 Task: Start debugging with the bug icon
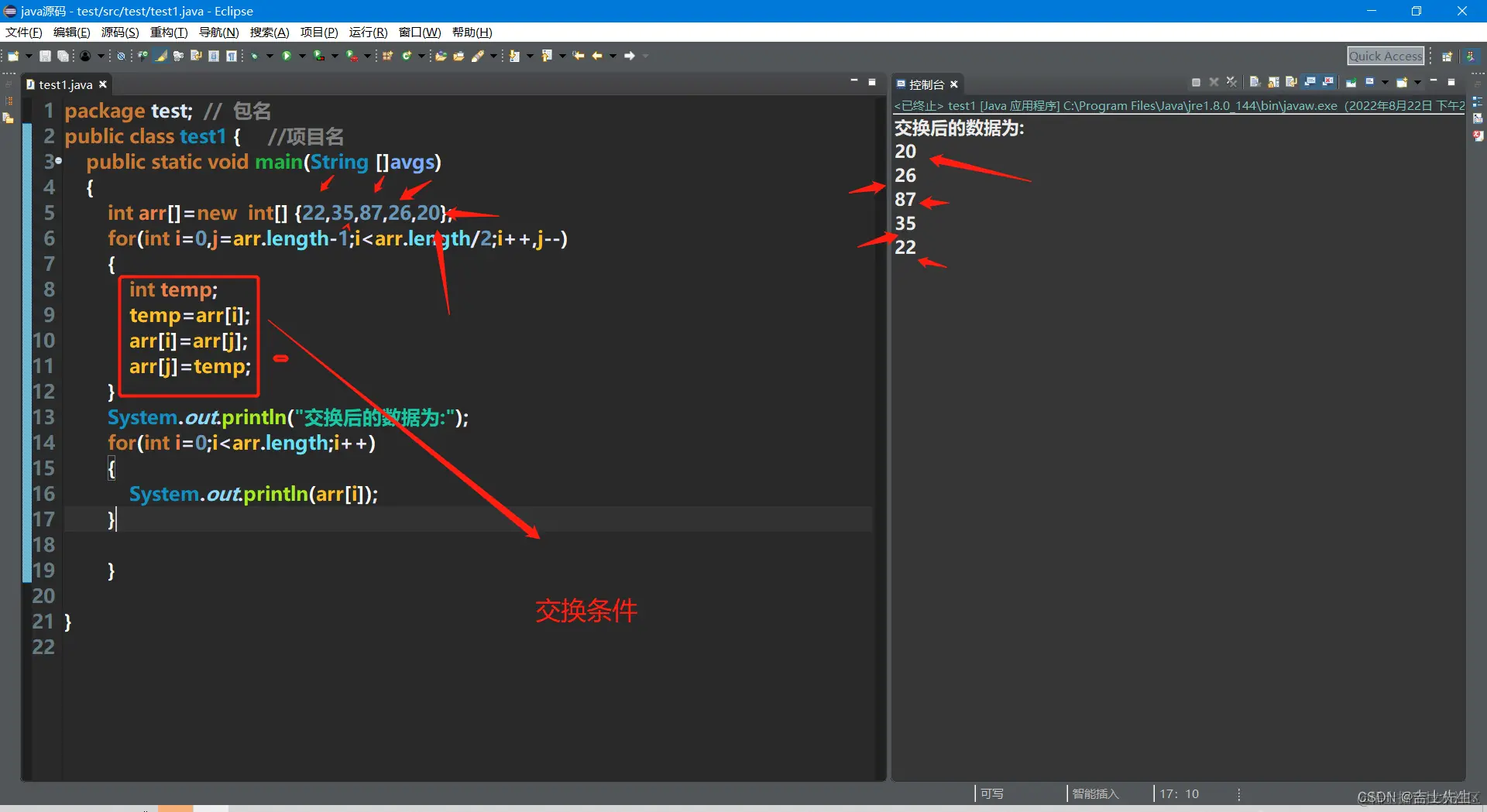(x=254, y=56)
